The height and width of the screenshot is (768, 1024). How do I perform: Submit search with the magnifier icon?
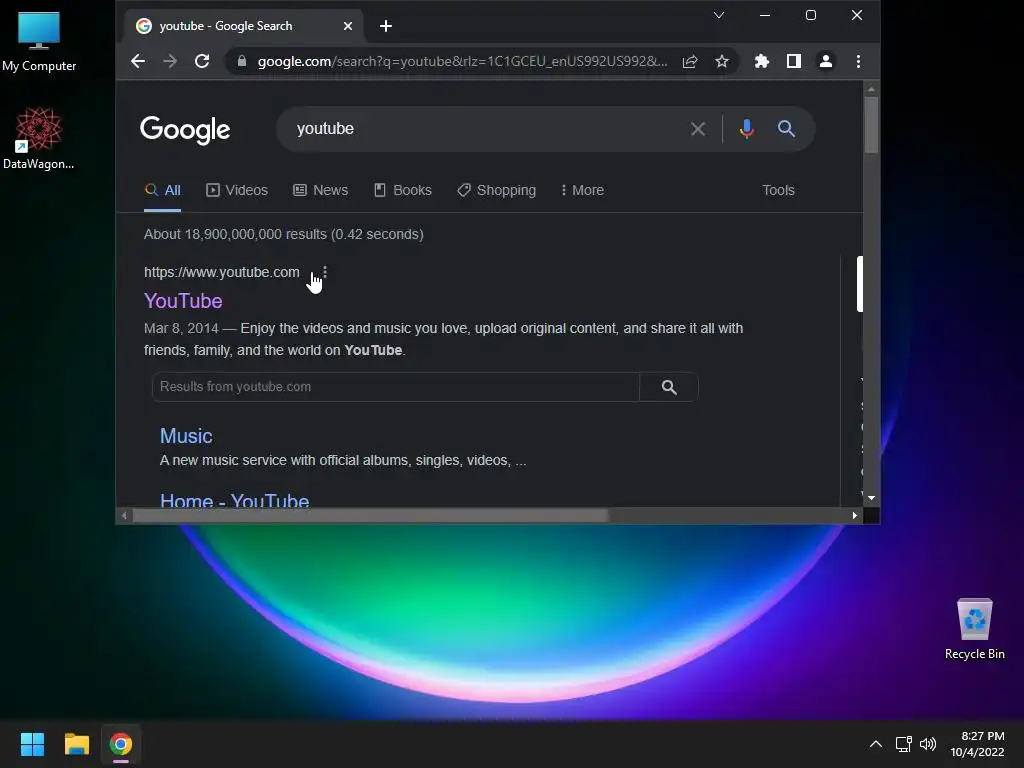[x=786, y=129]
